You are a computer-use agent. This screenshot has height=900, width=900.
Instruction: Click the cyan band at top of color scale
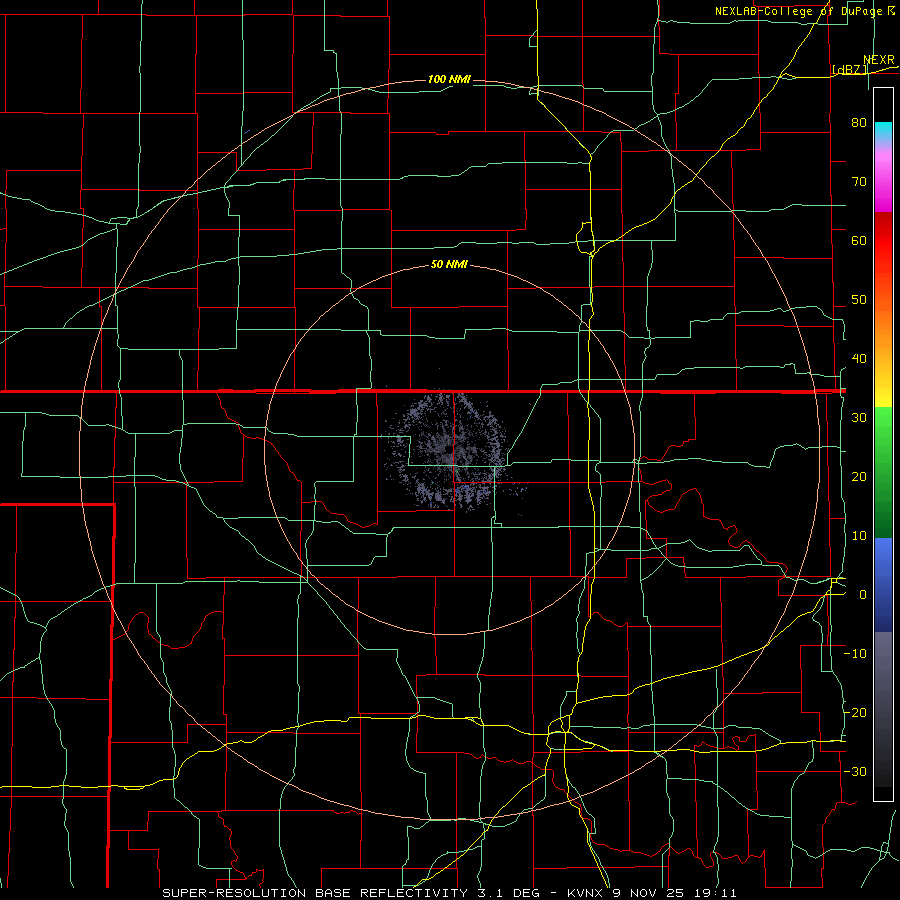883,131
